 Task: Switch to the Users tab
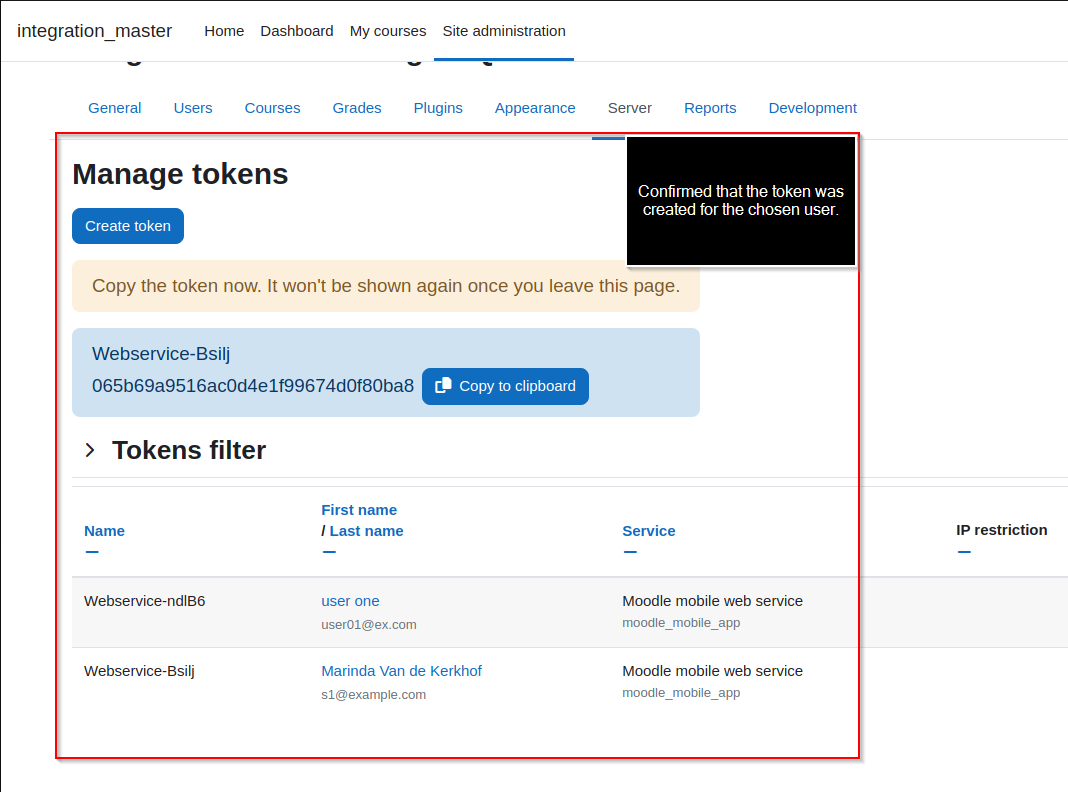(193, 108)
